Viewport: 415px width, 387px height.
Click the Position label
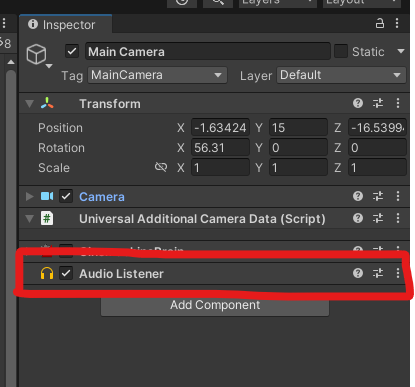click(x=60, y=128)
